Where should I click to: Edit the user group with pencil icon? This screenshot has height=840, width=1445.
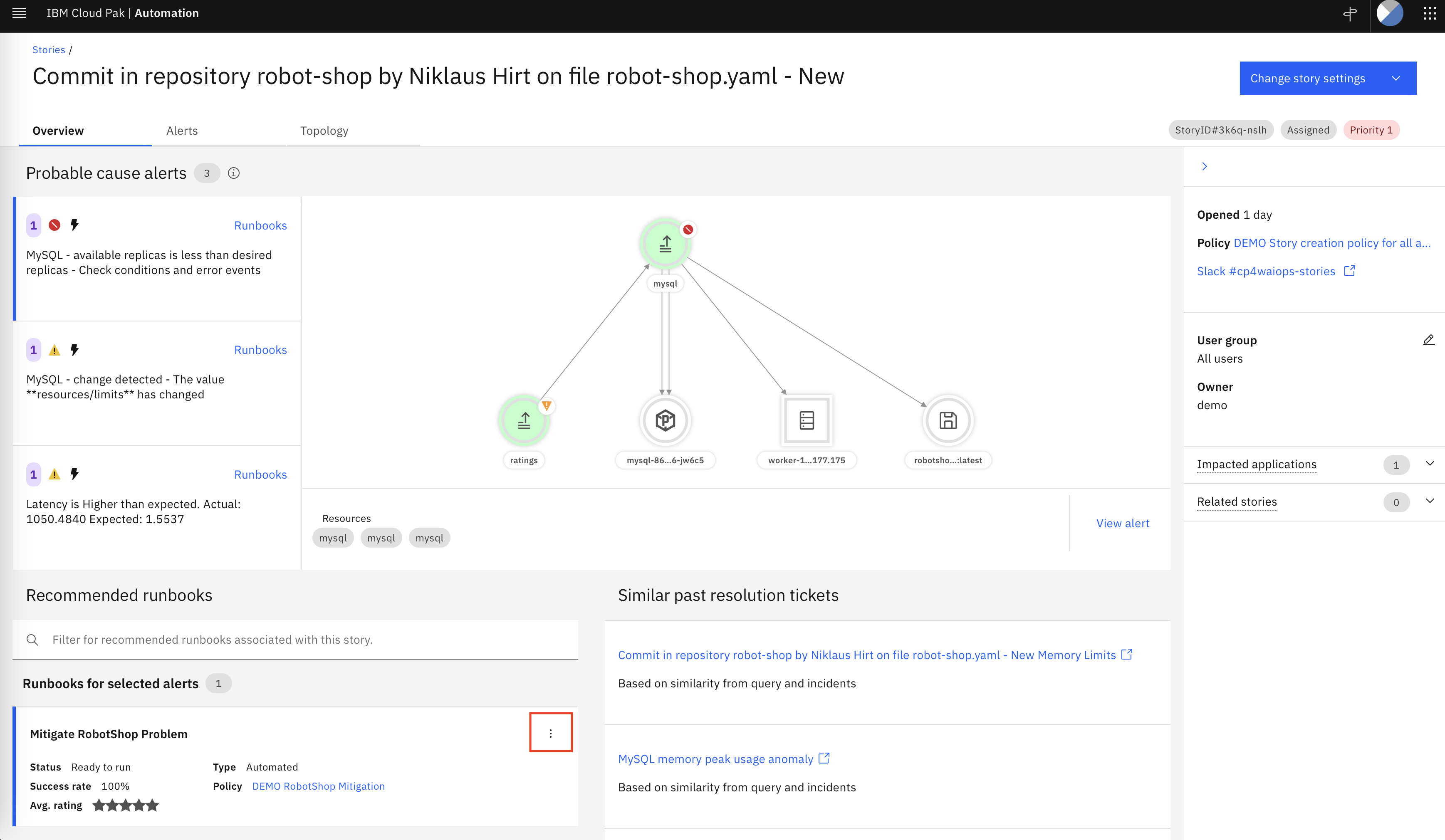click(x=1428, y=340)
